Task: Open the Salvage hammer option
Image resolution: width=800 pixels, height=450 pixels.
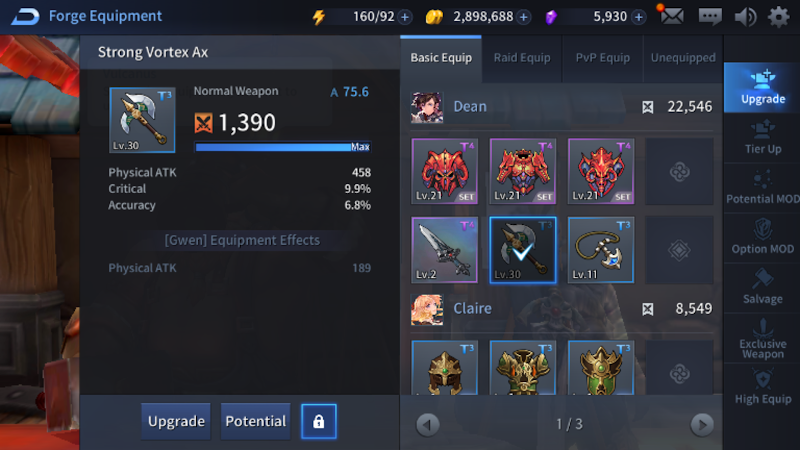Action: (762, 288)
